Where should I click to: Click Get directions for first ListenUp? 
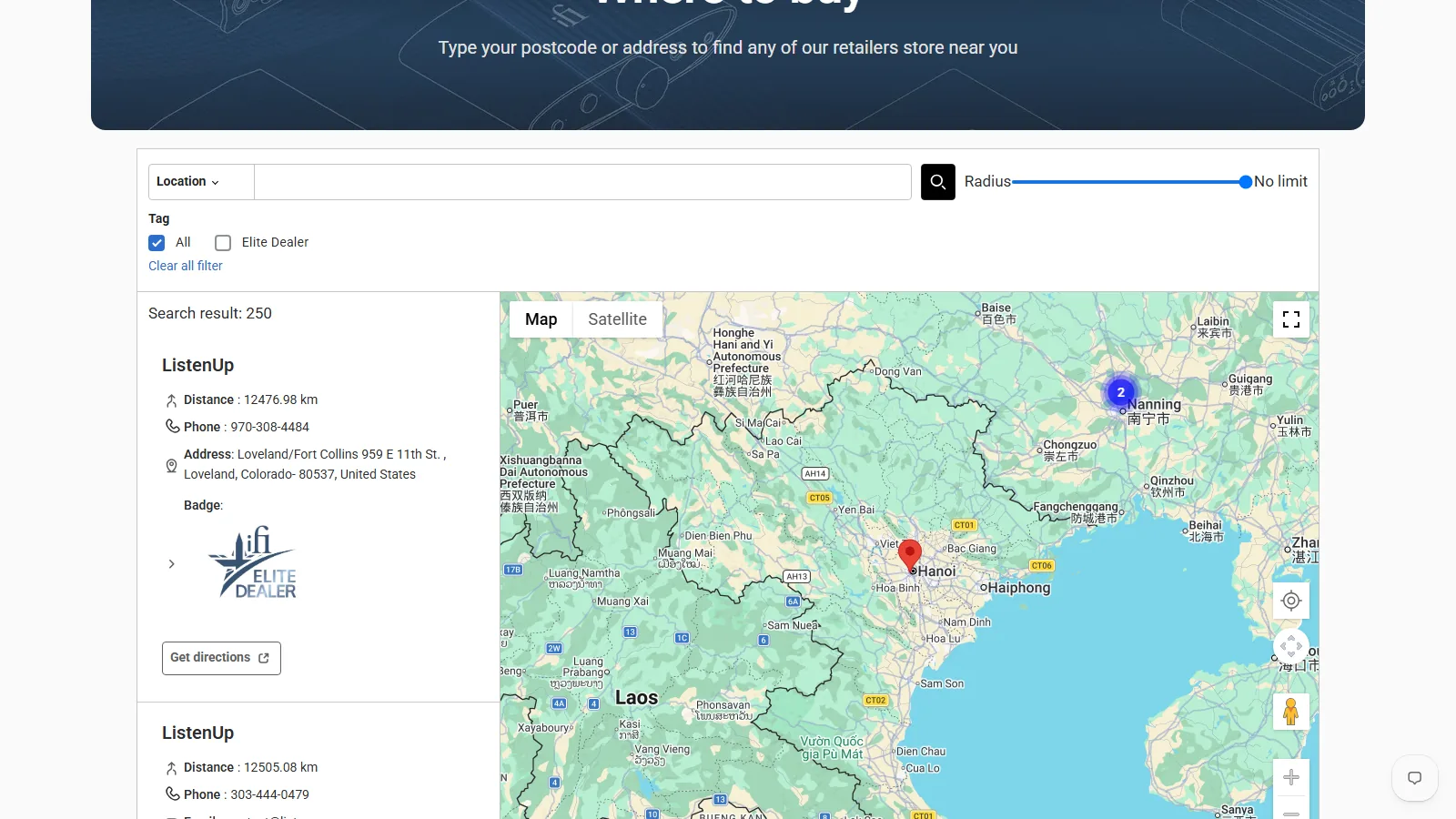221,658
